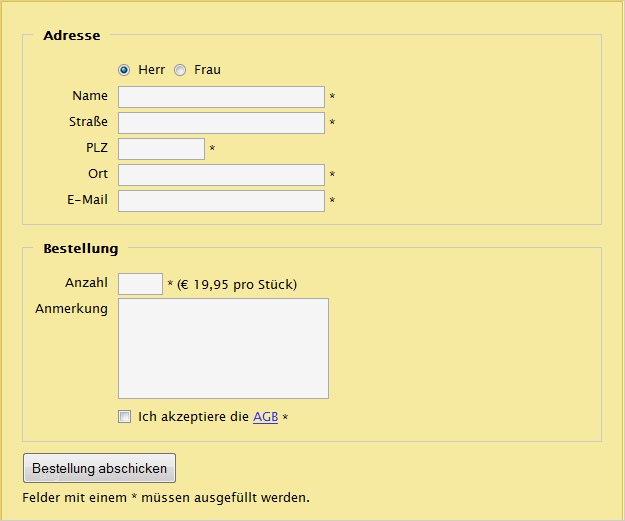This screenshot has width=625, height=521.
Task: Select the Herr radio button
Action: (x=124, y=70)
